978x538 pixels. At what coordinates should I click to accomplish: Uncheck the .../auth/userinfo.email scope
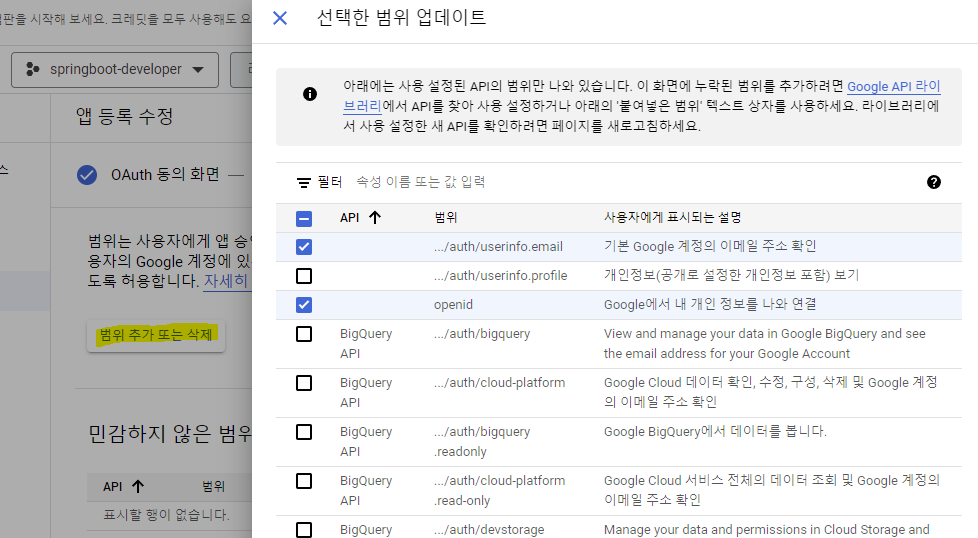coord(304,247)
